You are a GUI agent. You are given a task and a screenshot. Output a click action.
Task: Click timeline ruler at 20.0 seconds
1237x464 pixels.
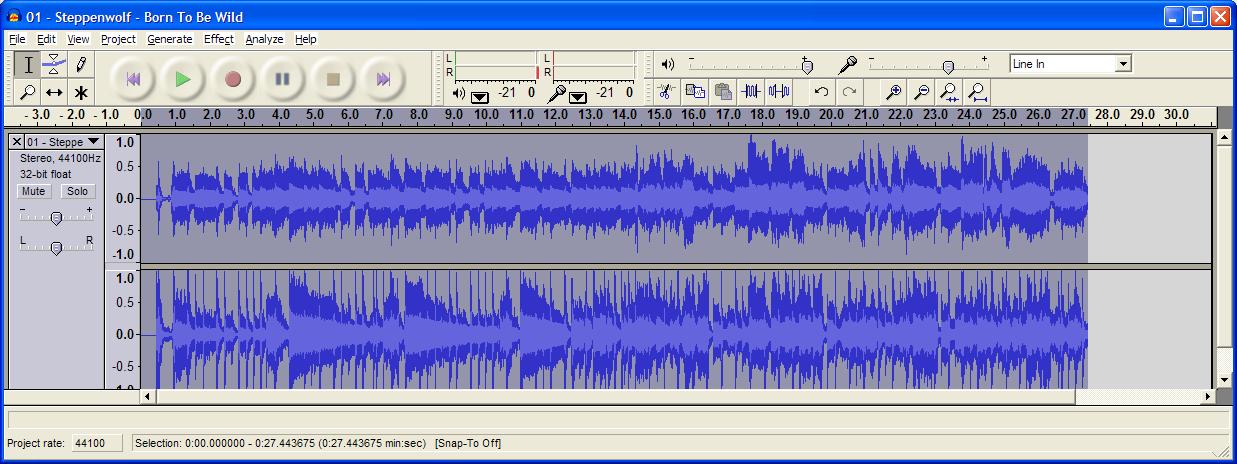831,116
